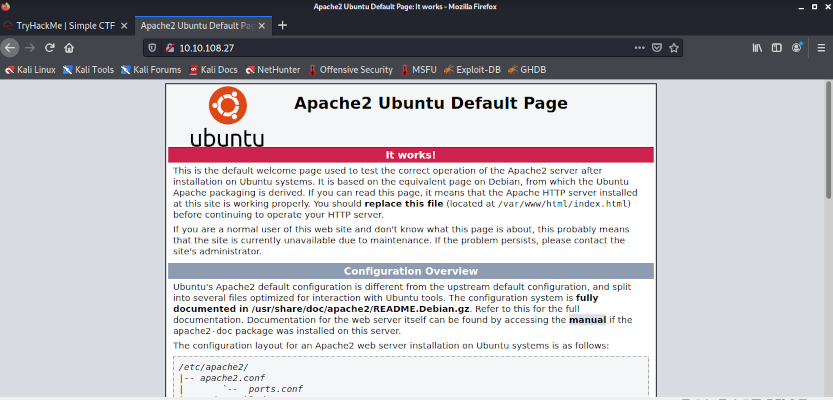Open a new tab with plus button
The width and height of the screenshot is (833, 400).
(x=282, y=24)
